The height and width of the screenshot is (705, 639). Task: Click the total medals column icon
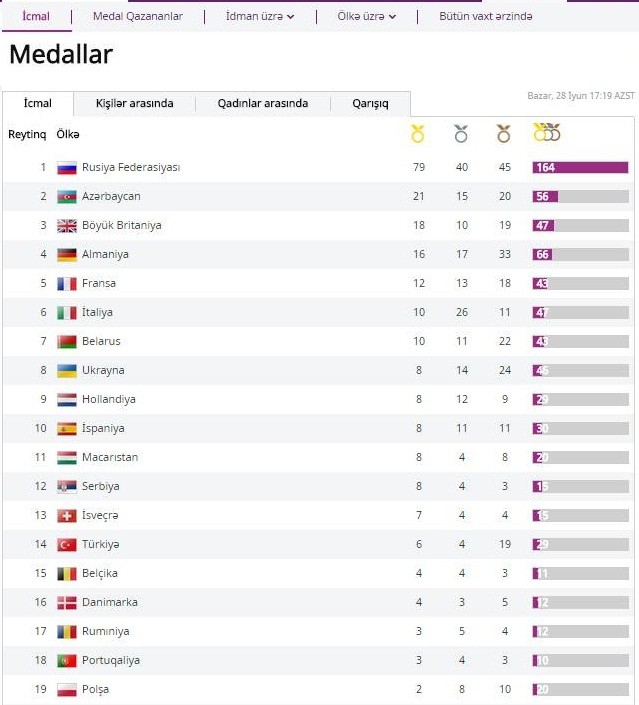coord(547,133)
